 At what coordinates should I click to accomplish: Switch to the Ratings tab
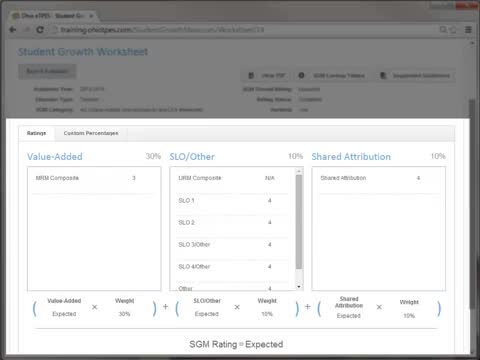pyautogui.click(x=37, y=133)
